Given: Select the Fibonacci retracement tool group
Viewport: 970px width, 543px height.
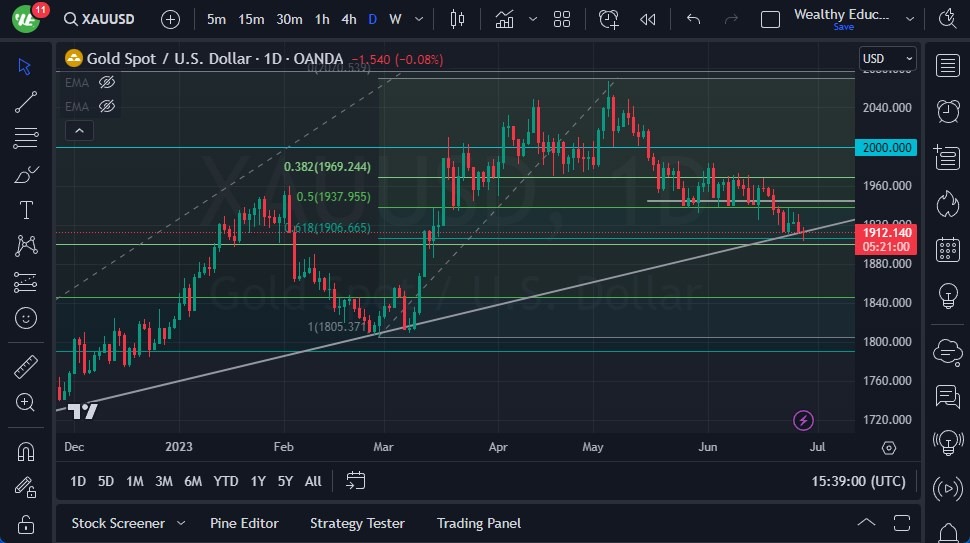Looking at the screenshot, I should (25, 138).
